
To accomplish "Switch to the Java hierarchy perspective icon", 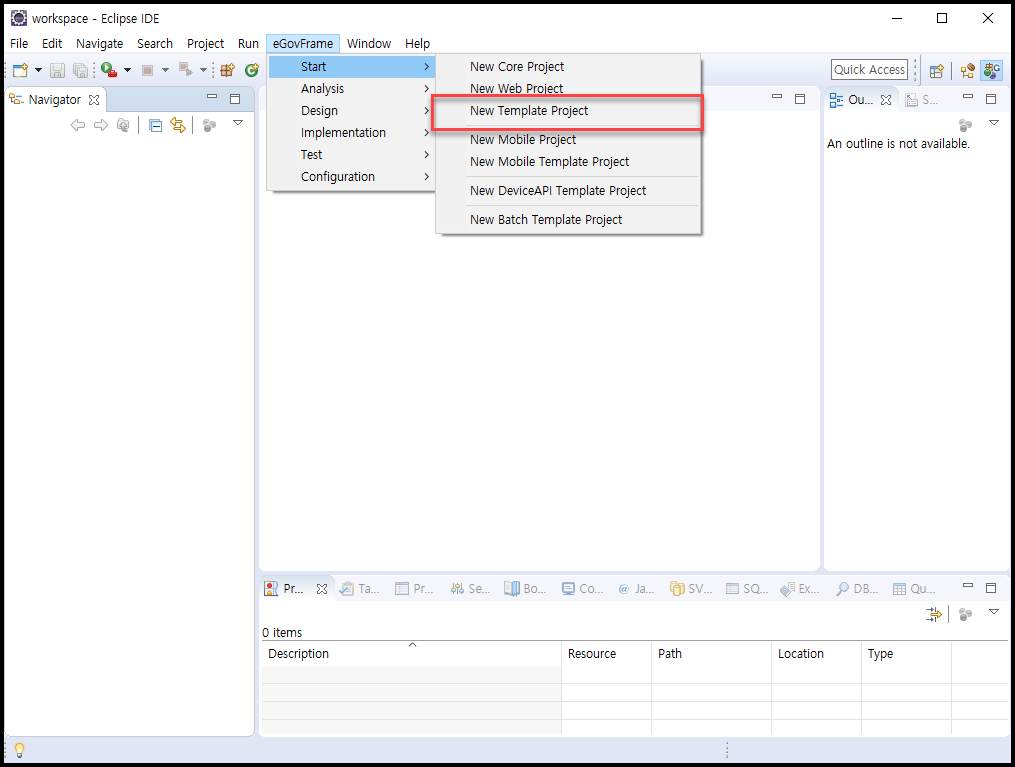I will (x=968, y=71).
